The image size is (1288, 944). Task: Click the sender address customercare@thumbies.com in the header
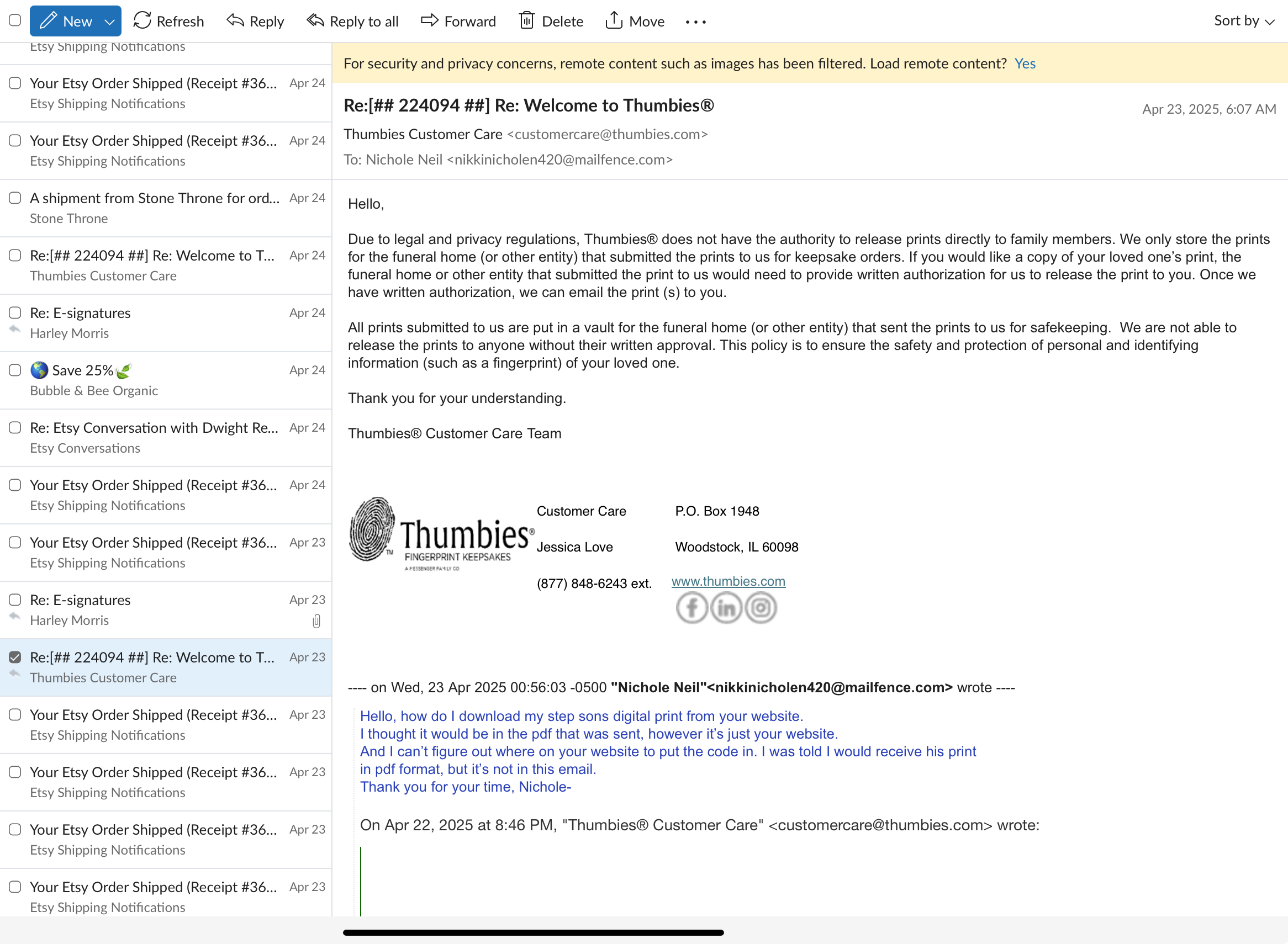pos(607,134)
